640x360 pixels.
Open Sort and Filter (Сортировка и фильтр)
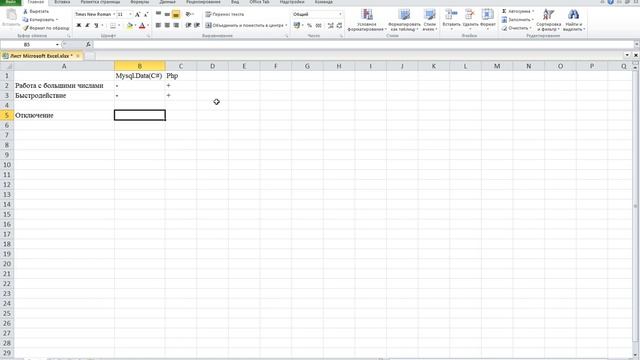click(x=549, y=20)
